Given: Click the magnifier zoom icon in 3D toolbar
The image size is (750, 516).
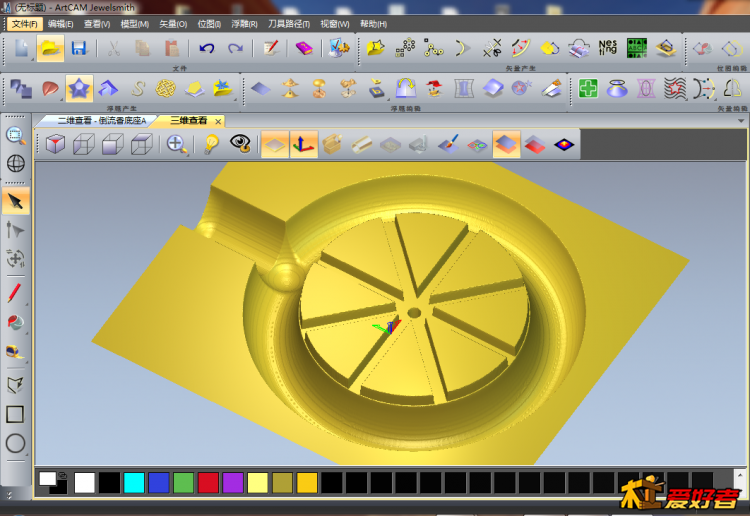Looking at the screenshot, I should [177, 144].
